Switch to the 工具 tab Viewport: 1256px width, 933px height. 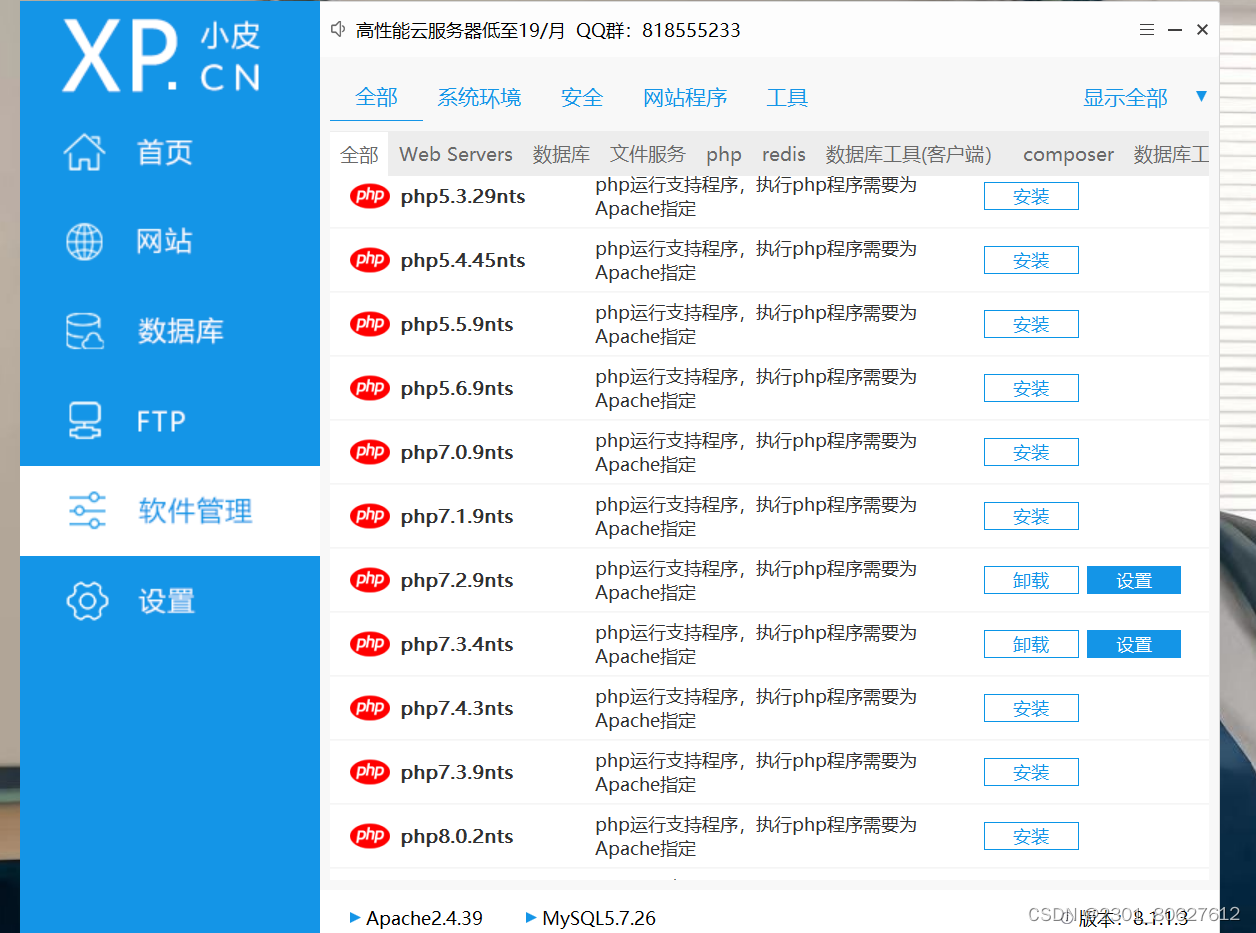pos(787,97)
